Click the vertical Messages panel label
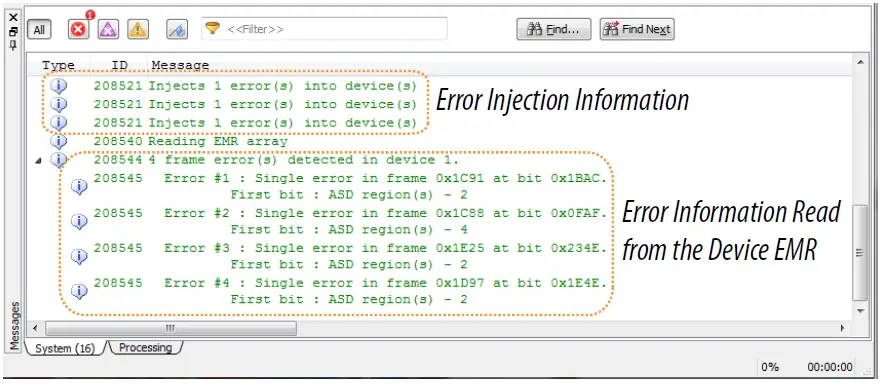This screenshot has width=882, height=384. point(15,326)
